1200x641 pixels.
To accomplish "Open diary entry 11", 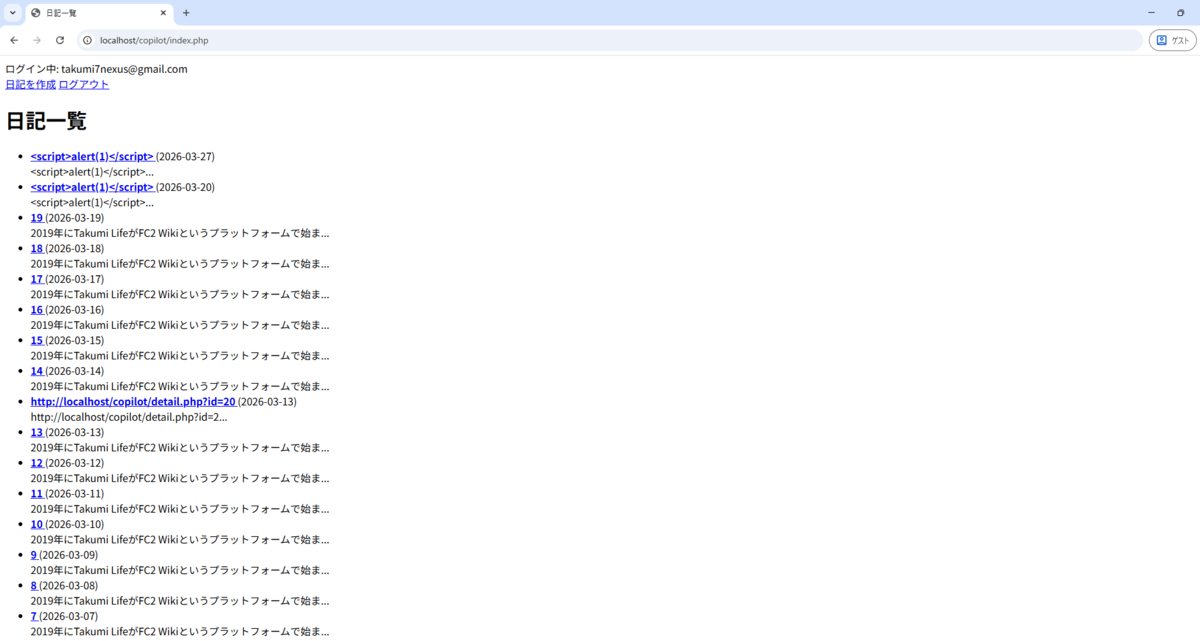I will [x=37, y=493].
